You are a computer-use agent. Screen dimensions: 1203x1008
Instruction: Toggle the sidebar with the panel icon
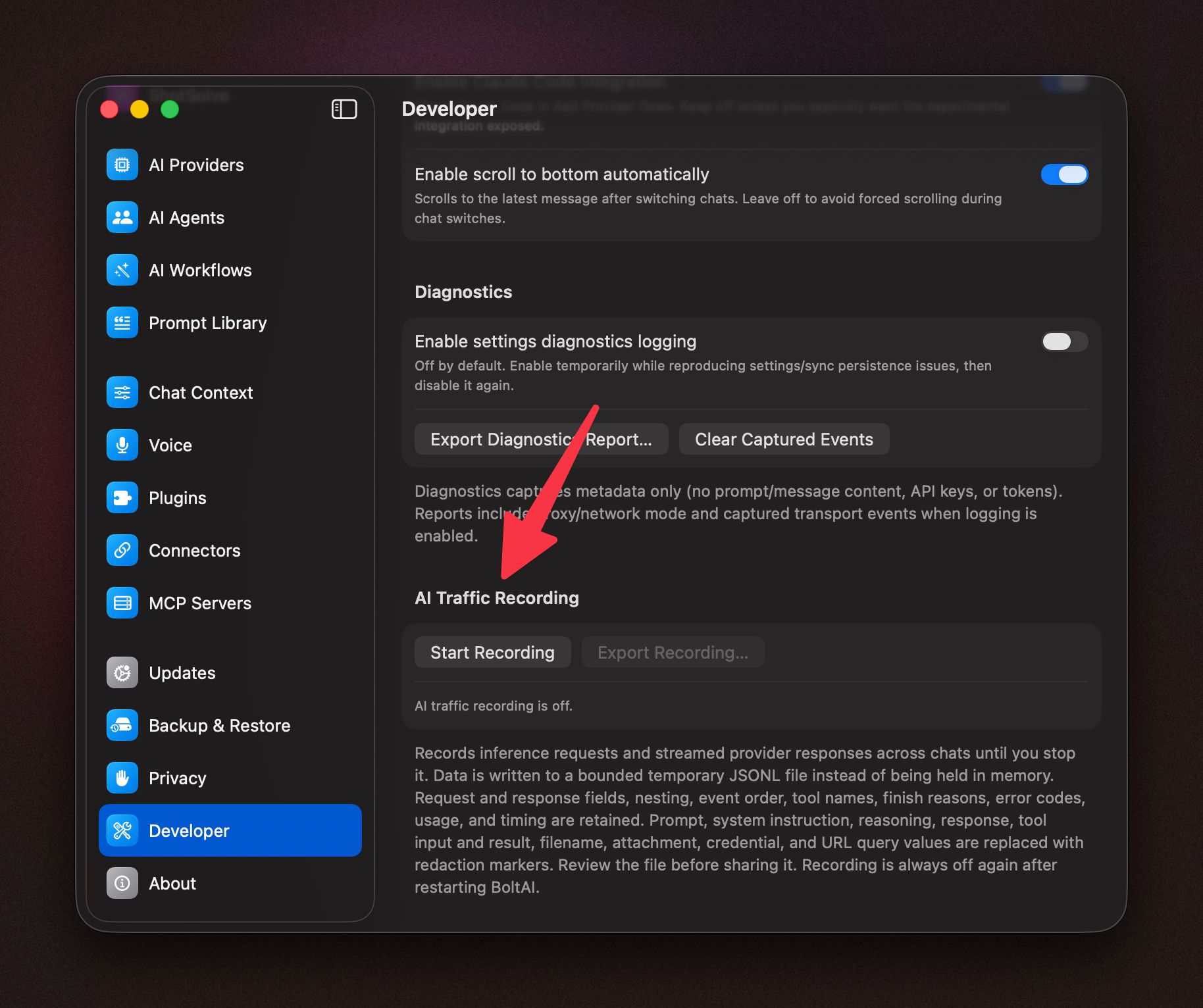click(x=344, y=109)
